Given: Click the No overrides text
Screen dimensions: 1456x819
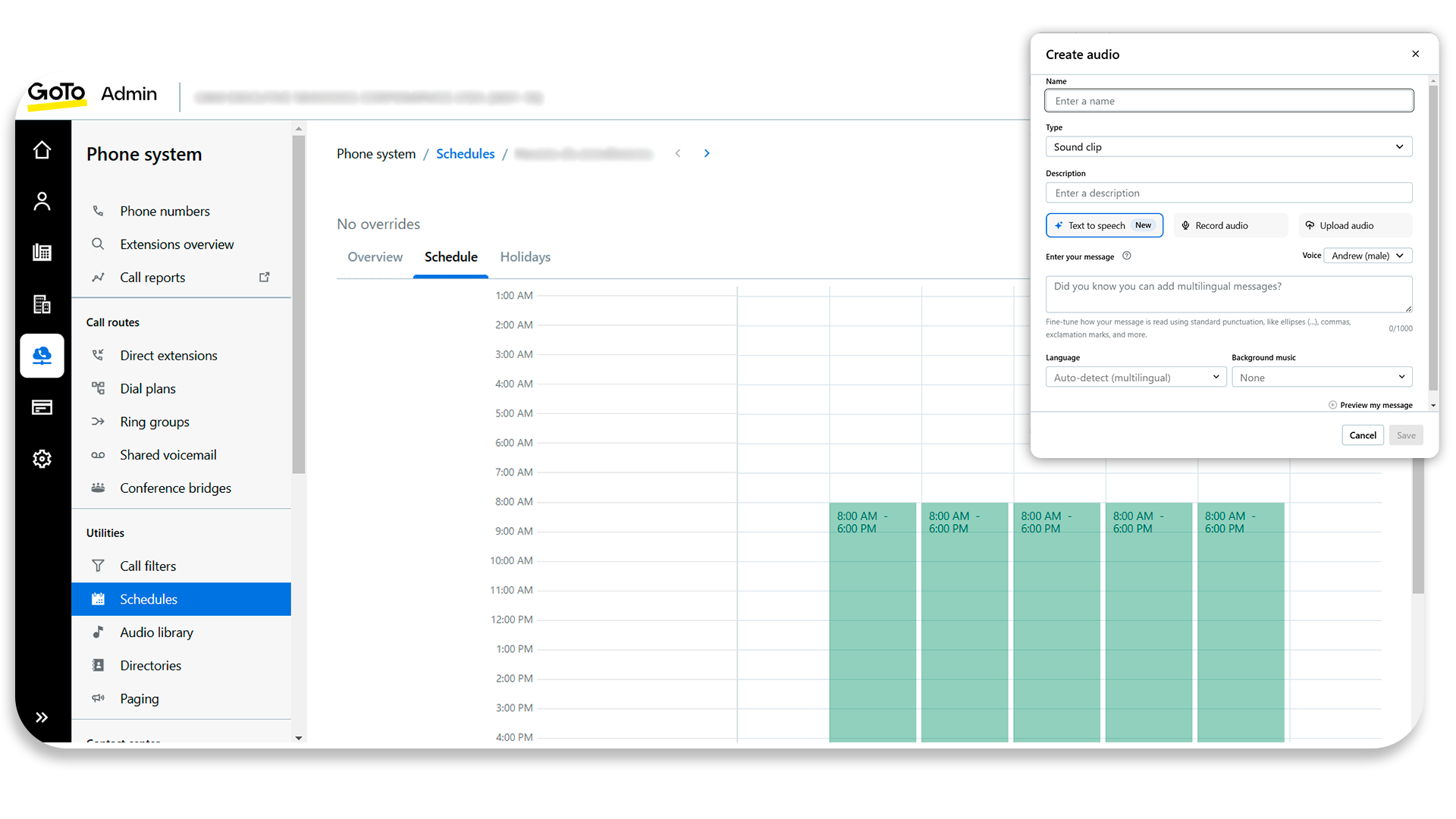Looking at the screenshot, I should [x=378, y=224].
